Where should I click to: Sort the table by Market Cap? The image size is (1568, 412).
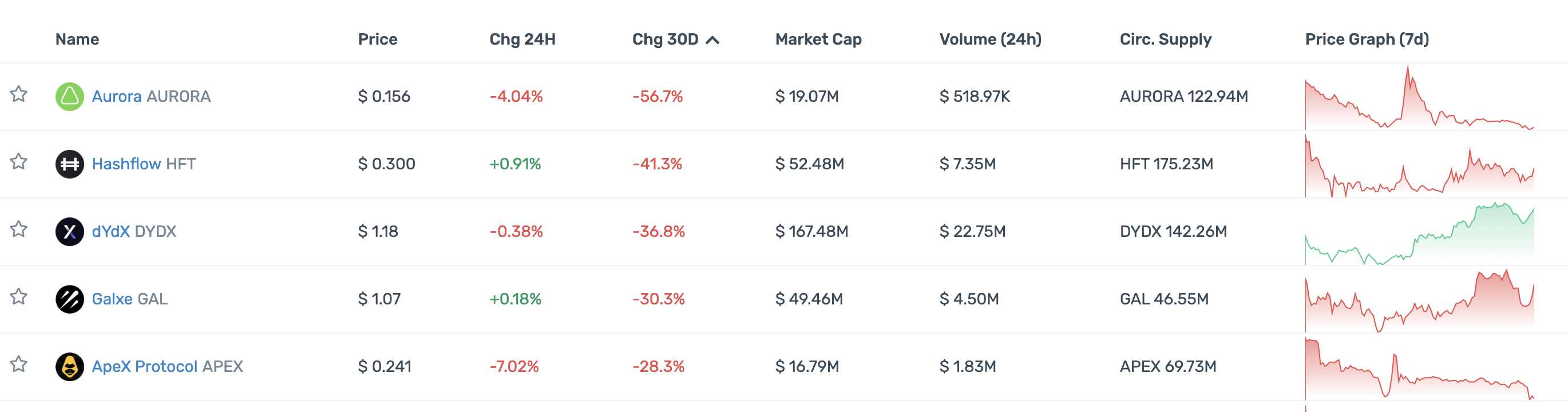click(x=818, y=39)
